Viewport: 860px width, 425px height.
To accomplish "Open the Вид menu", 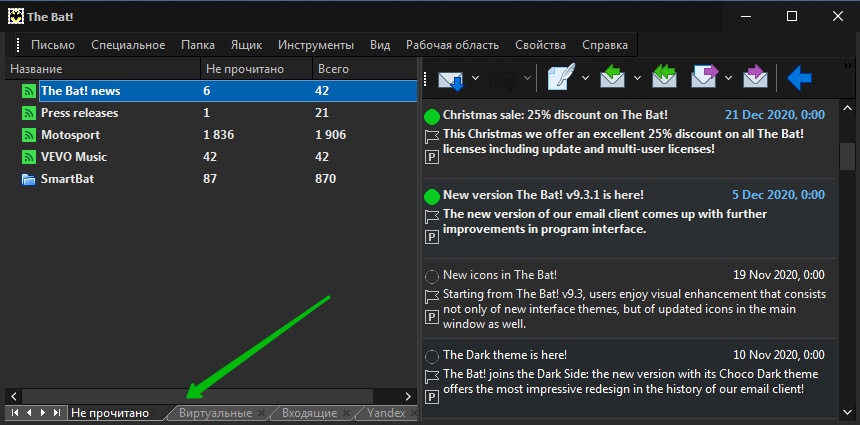I will [x=380, y=45].
